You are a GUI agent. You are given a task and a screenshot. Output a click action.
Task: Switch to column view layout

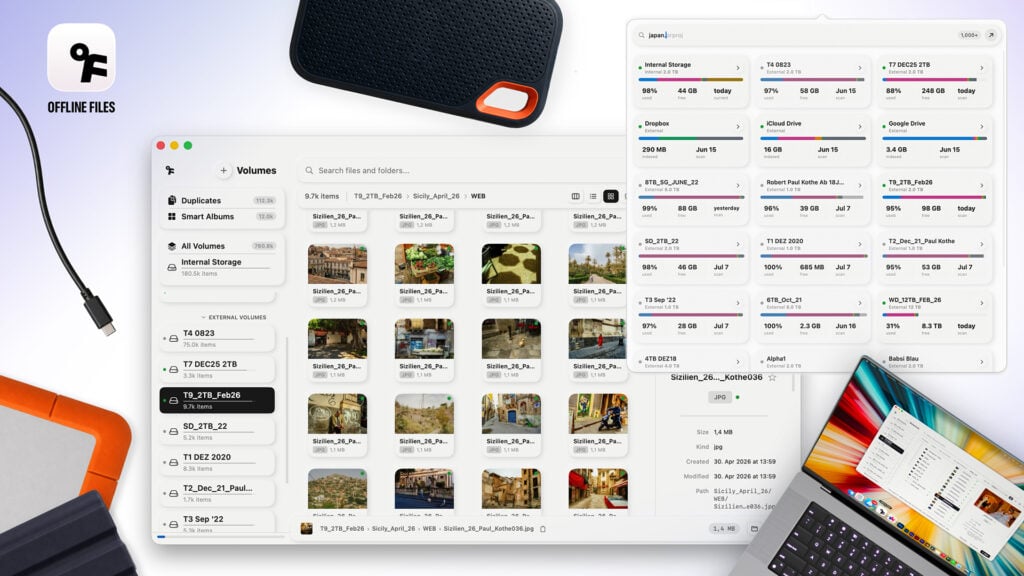pos(575,196)
